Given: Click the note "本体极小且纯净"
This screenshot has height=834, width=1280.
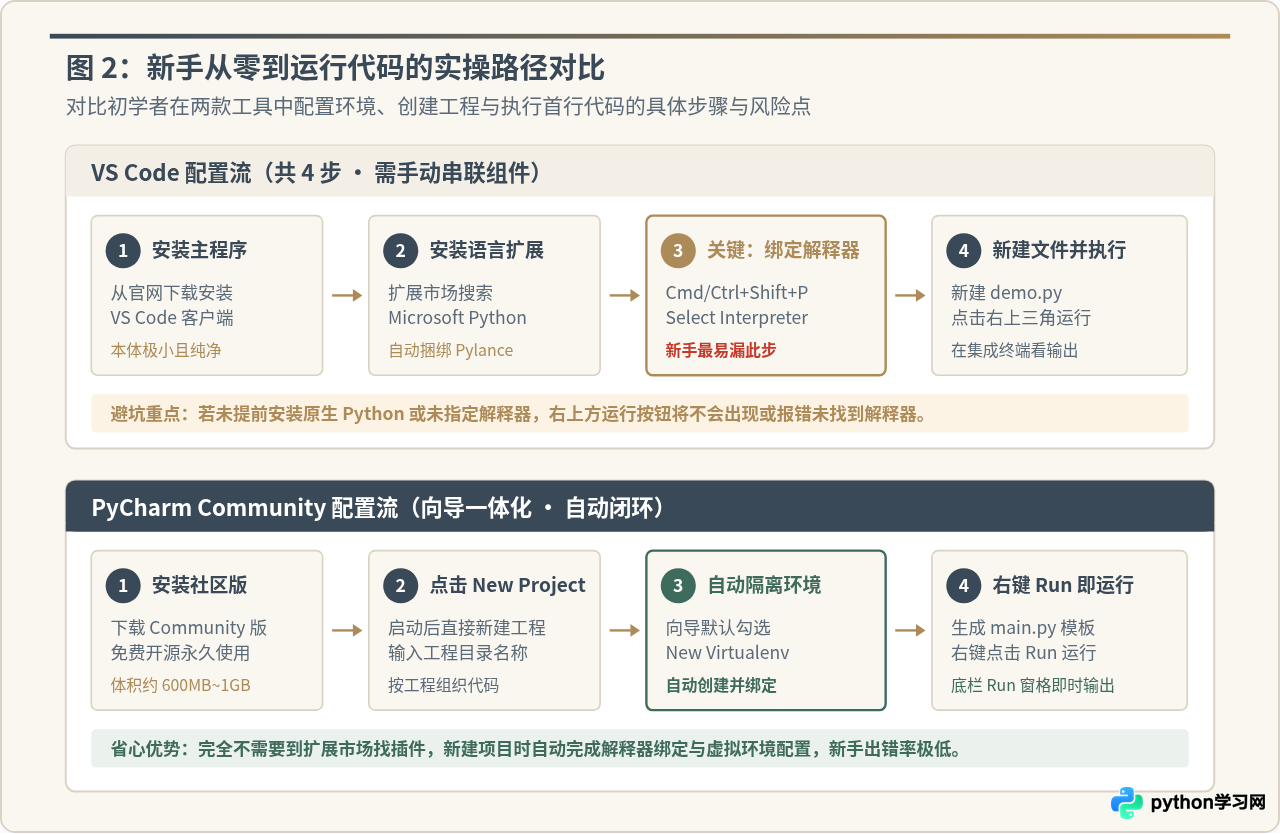Looking at the screenshot, I should [x=165, y=350].
